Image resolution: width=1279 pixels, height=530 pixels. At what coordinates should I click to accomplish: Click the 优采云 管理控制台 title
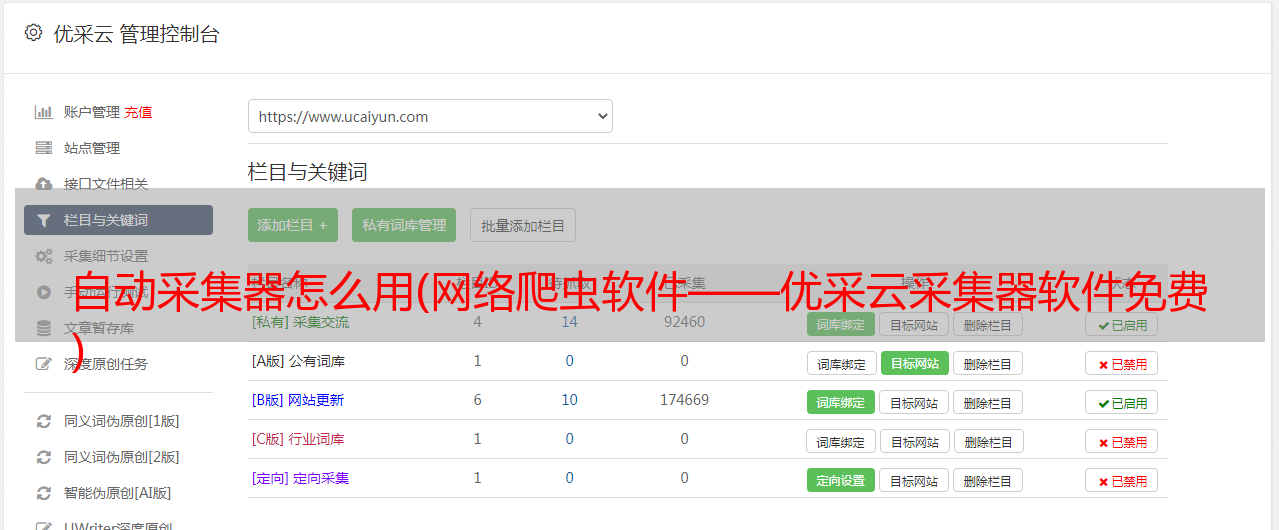pyautogui.click(x=136, y=34)
